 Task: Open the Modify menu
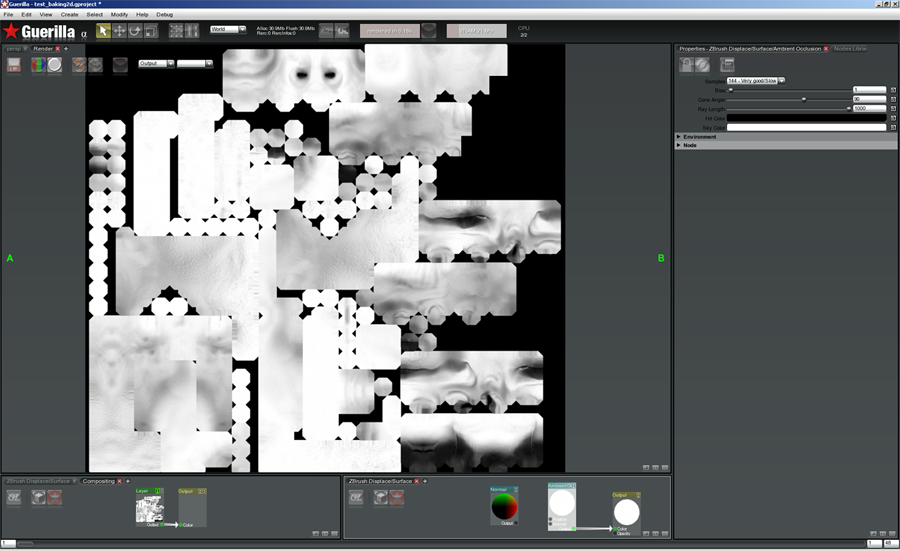(119, 14)
